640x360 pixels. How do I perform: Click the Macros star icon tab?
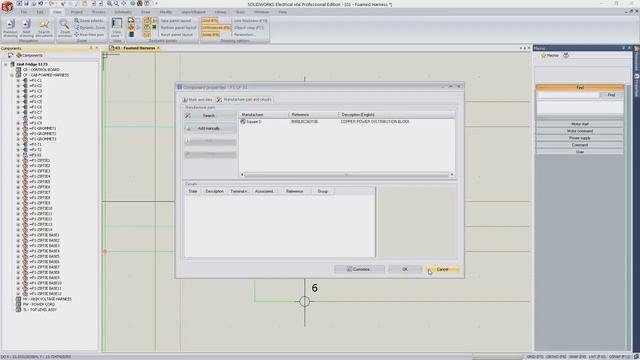[549, 56]
